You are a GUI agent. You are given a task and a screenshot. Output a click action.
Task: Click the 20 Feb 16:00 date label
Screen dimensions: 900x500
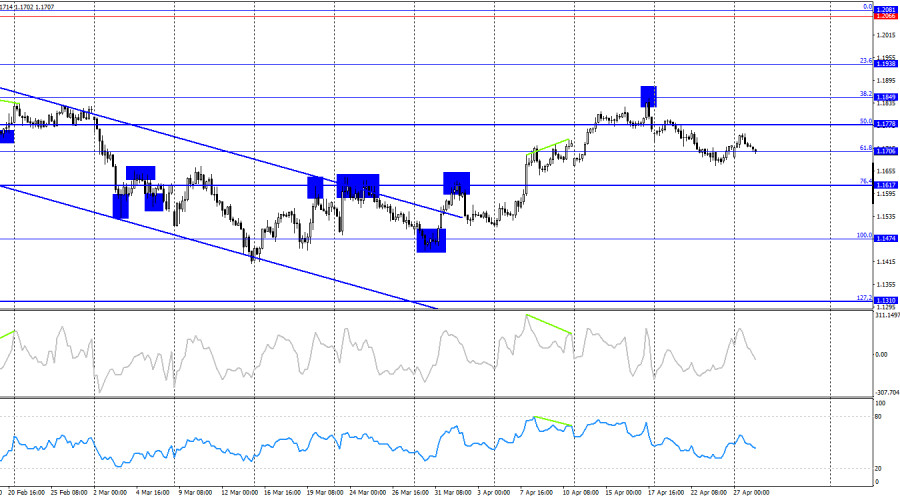tap(26, 493)
